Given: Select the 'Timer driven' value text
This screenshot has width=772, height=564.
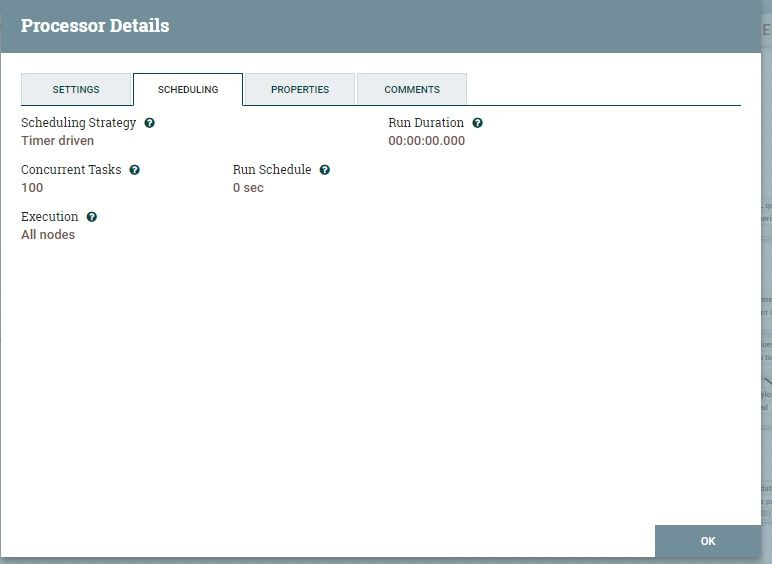Looking at the screenshot, I should (58, 141).
